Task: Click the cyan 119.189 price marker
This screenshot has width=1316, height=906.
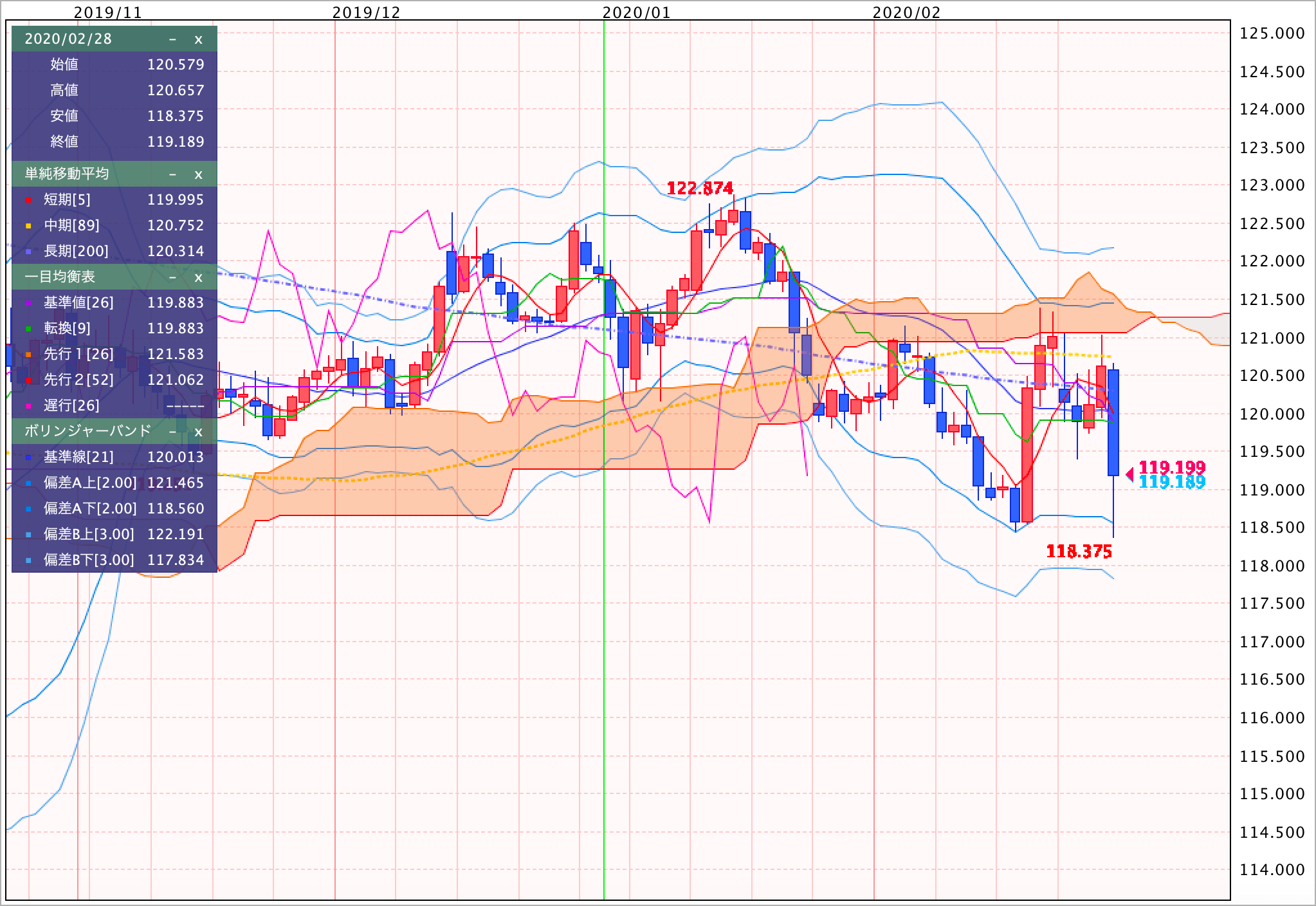Action: [1172, 483]
